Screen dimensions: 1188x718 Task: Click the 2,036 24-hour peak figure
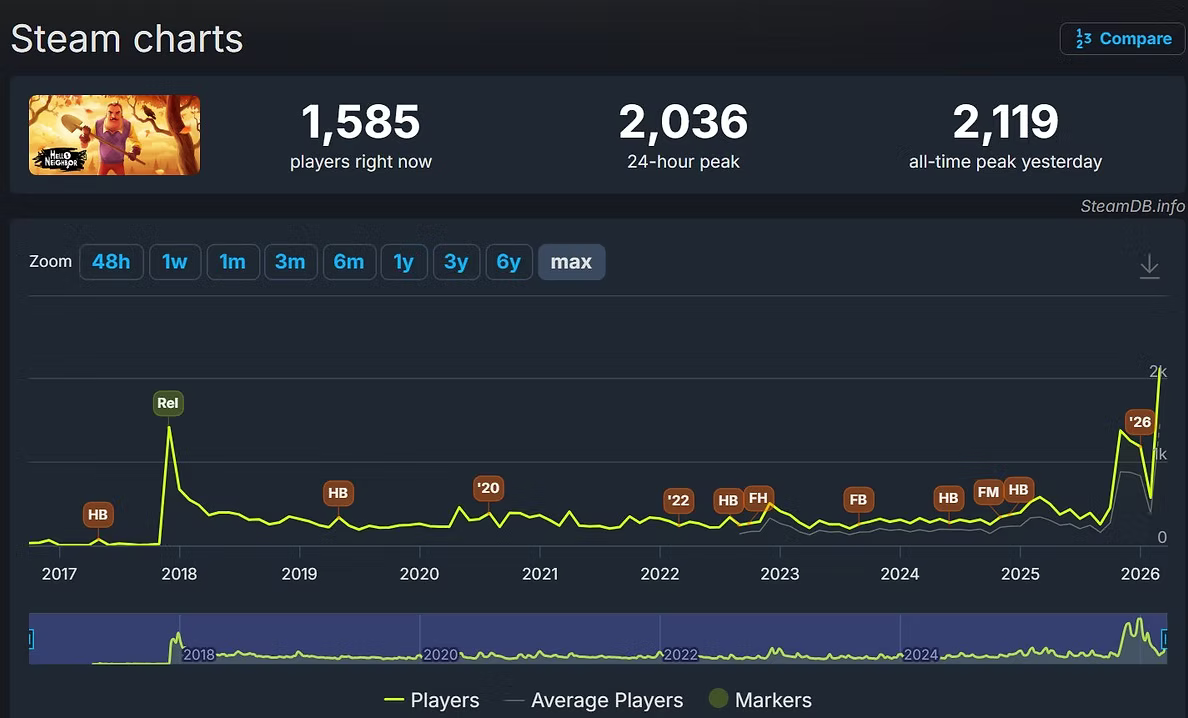tap(683, 122)
